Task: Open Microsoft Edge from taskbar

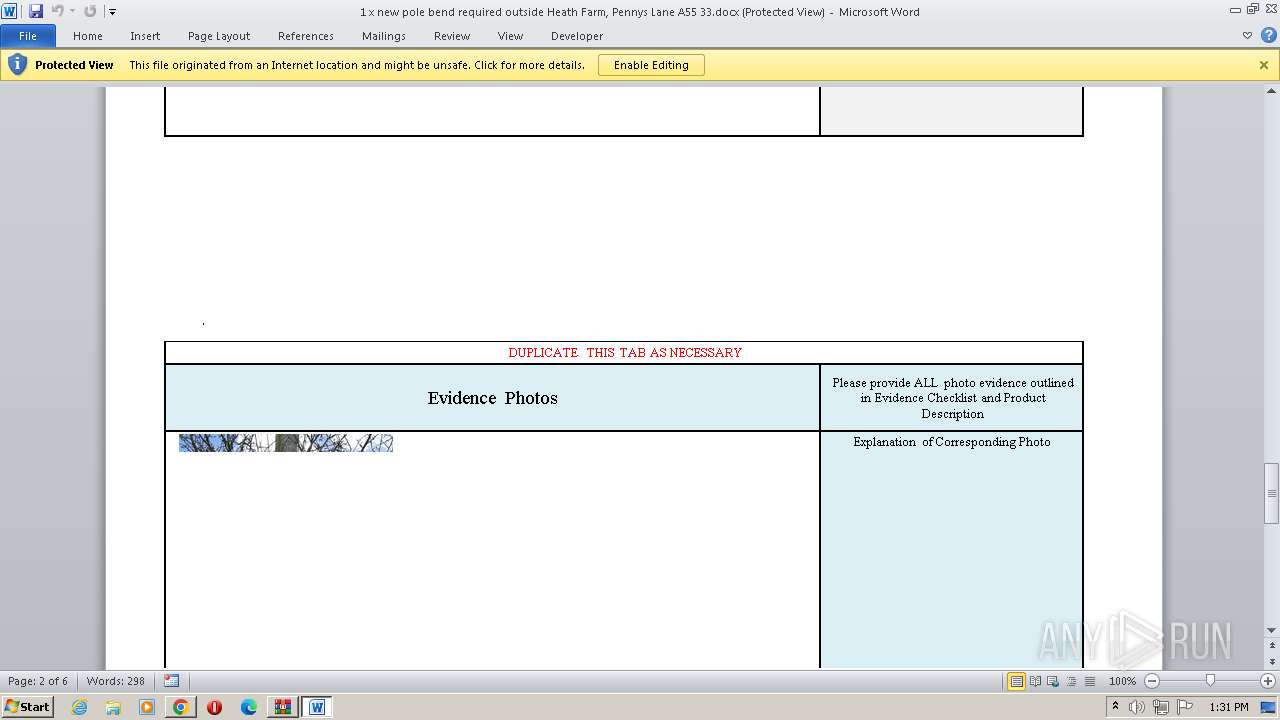Action: point(249,707)
